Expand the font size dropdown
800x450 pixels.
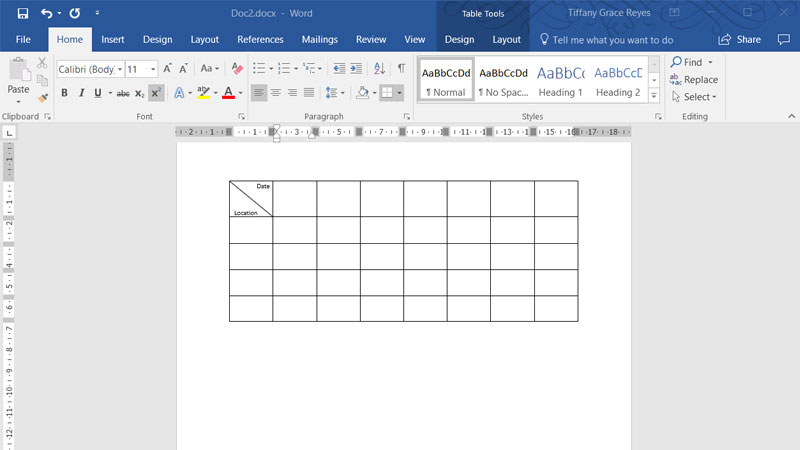(x=153, y=70)
